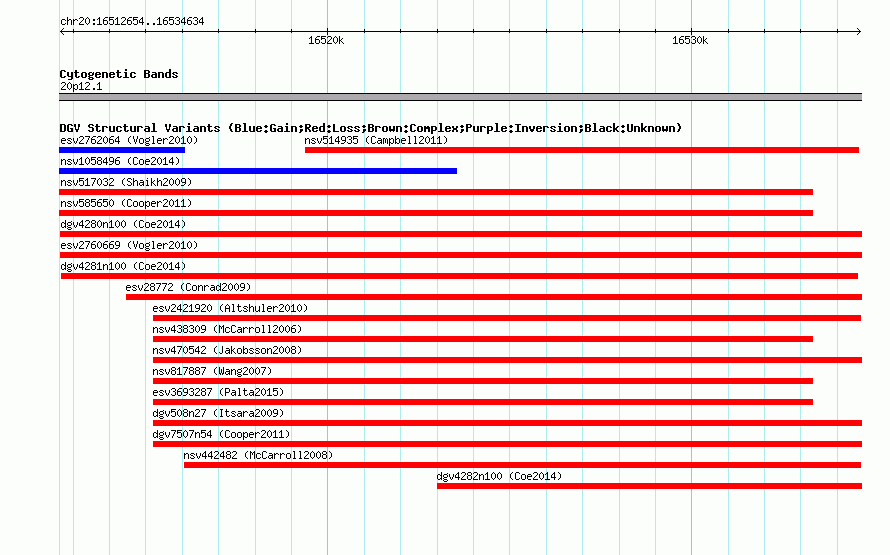
Task: Click the red bar under nsv442482
Action: coord(522,465)
